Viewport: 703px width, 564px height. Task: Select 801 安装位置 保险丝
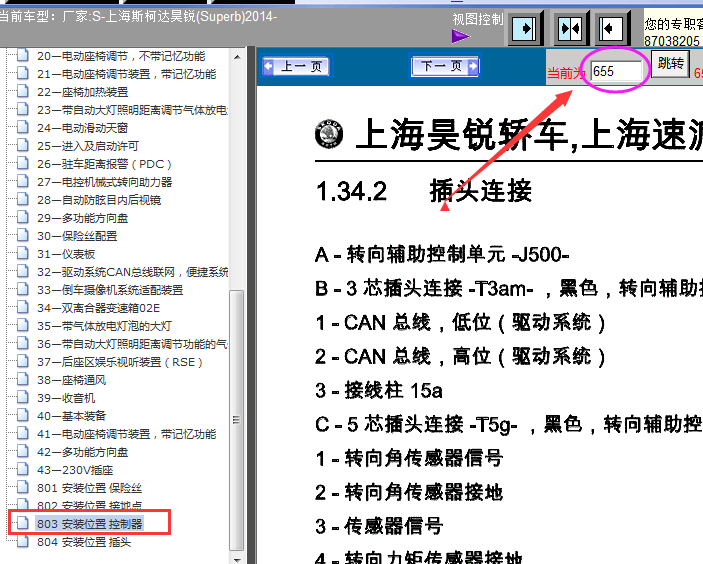click(89, 488)
